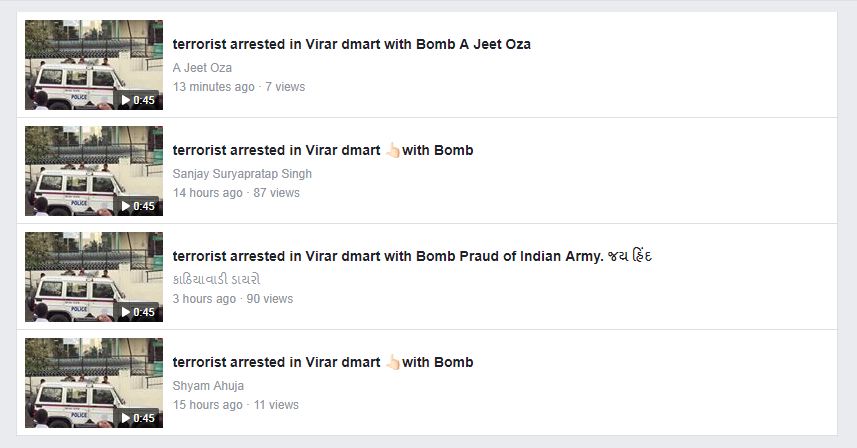The height and width of the screenshot is (448, 857).
Task: Open video title posted by Sanjay Suryapratap Singh
Action: [x=323, y=150]
